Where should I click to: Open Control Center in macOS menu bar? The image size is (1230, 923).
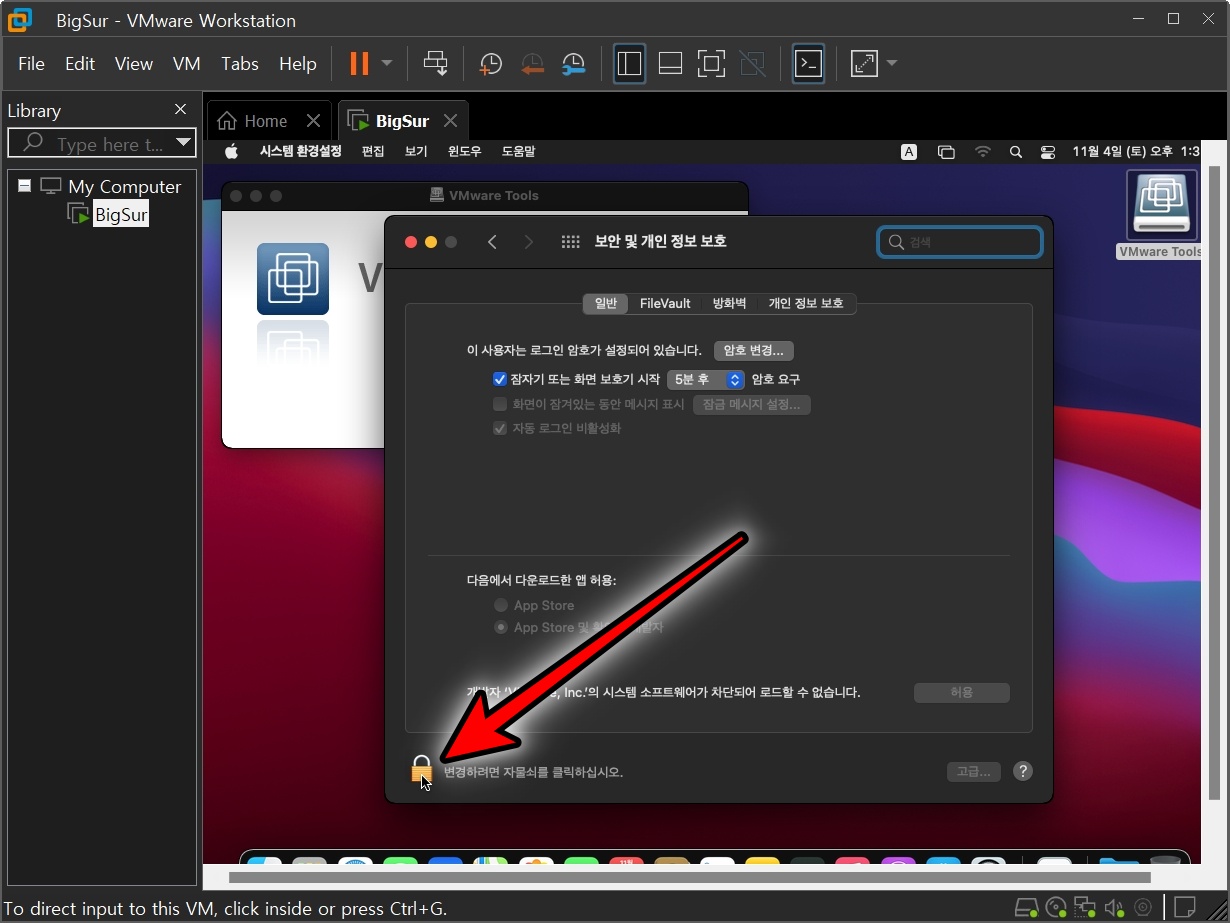pyautogui.click(x=1047, y=152)
